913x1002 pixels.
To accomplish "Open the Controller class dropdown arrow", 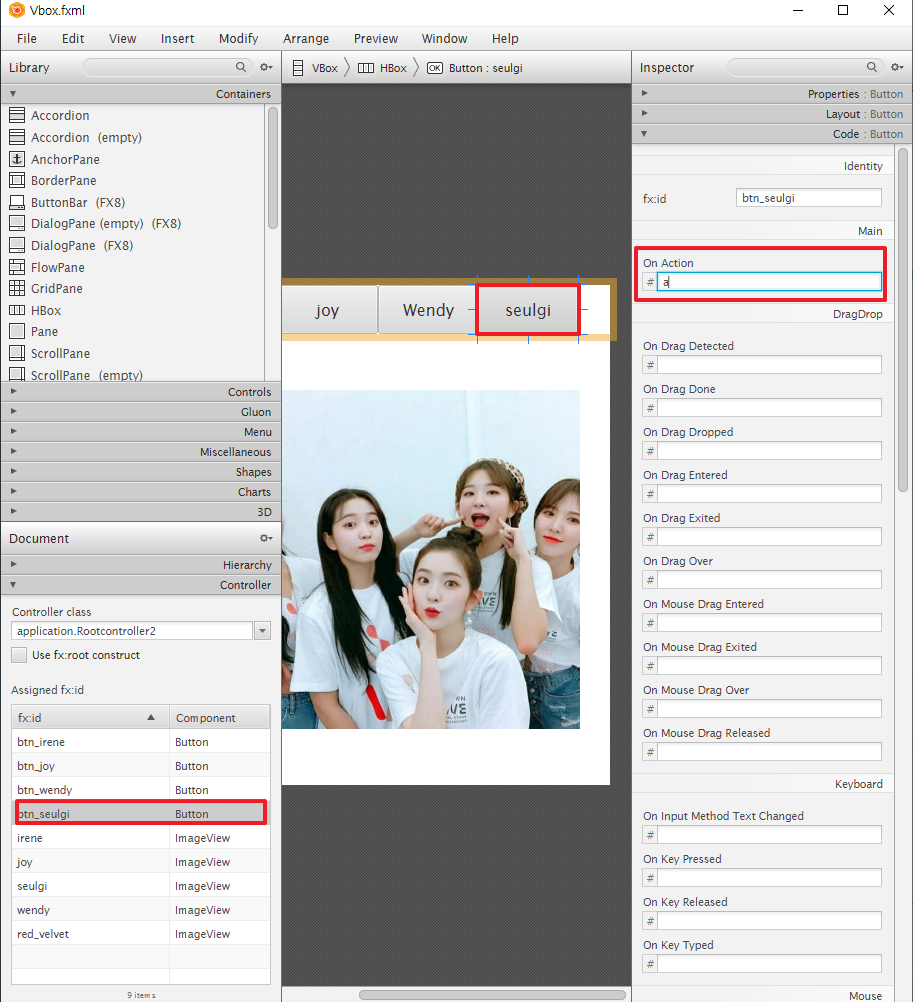I will pos(262,631).
